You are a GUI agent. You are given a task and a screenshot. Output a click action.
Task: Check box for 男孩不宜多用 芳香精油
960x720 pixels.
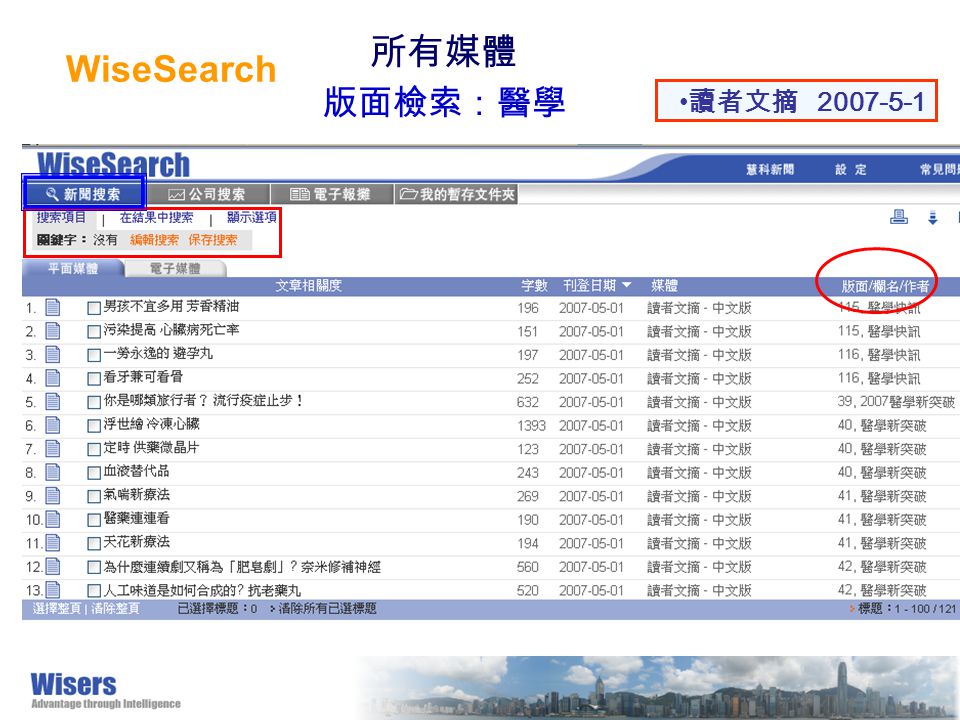pos(94,308)
